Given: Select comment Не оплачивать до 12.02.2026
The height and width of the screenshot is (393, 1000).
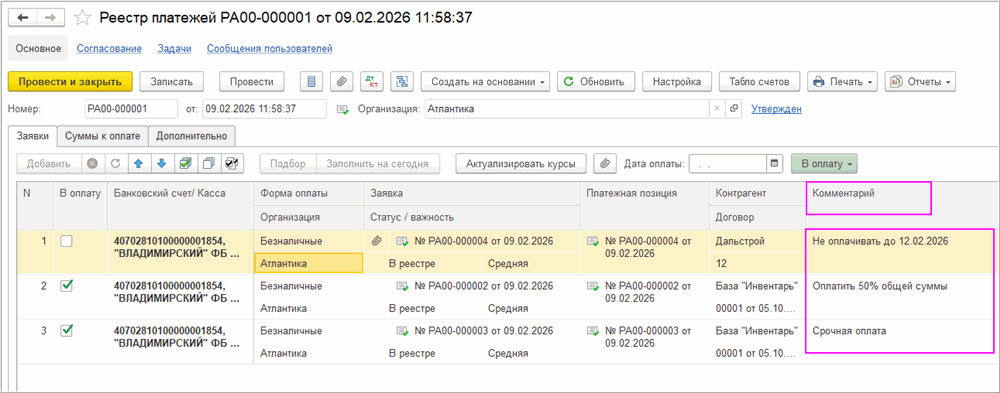Looking at the screenshot, I should tap(880, 241).
